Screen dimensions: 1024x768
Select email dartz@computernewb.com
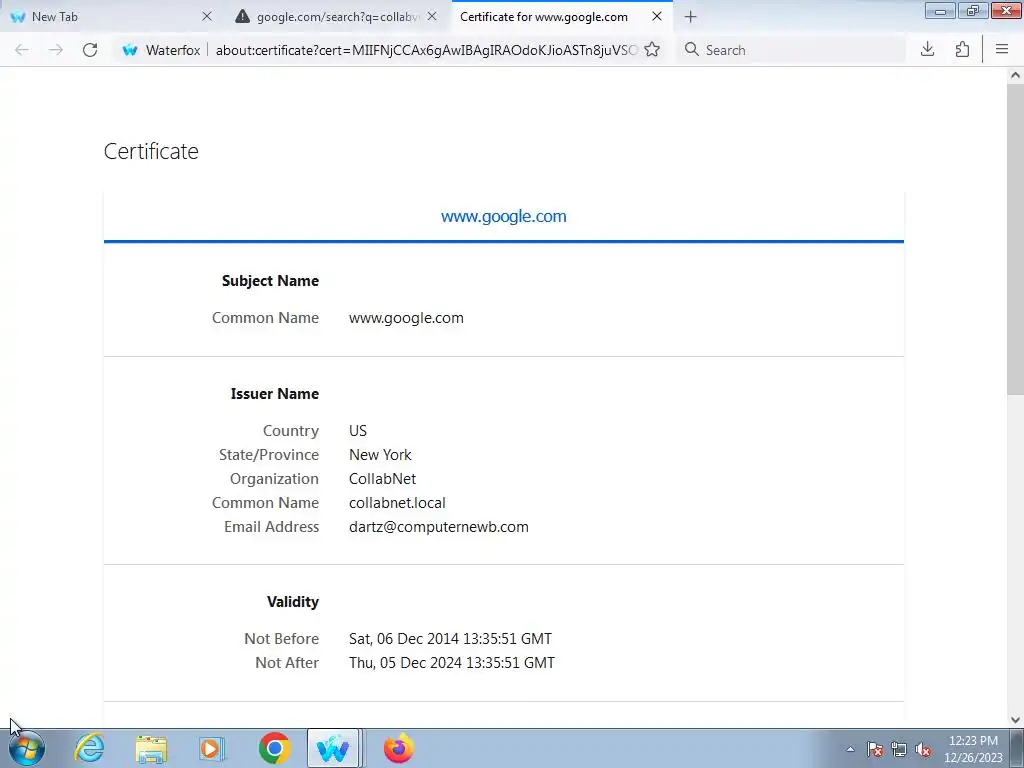[439, 527]
